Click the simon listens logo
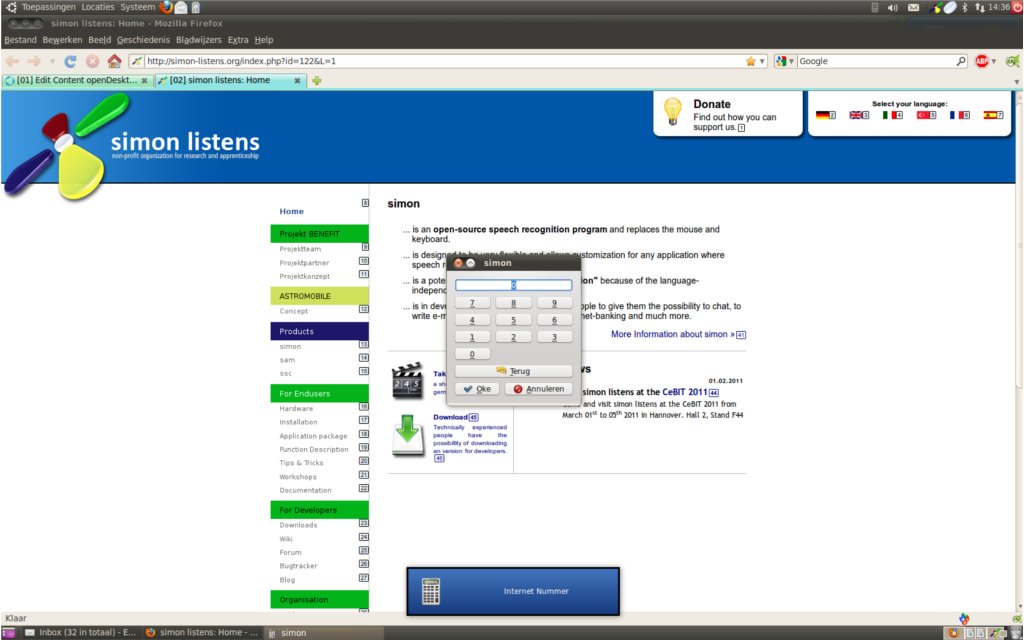Viewport: 1024px width, 640px height. (134, 146)
